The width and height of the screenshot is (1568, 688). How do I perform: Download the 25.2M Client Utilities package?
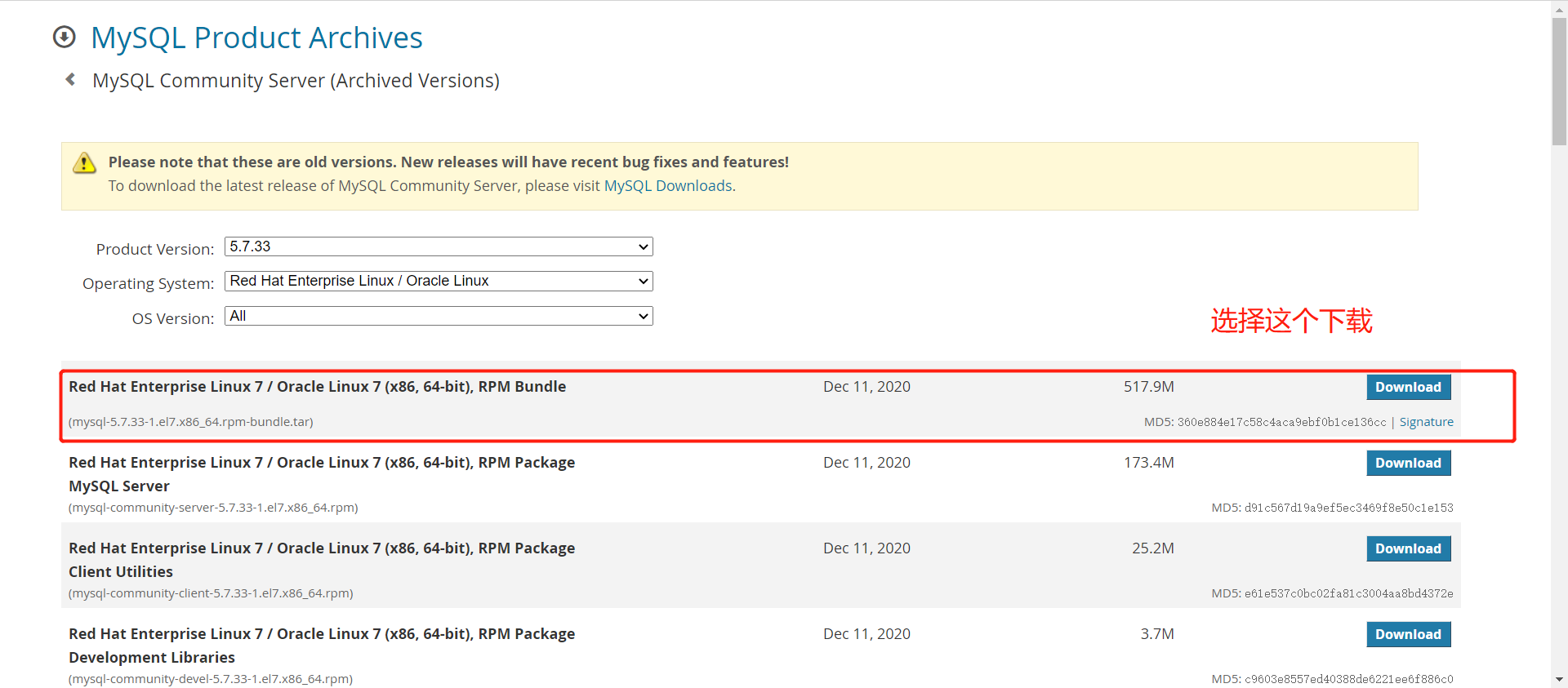coord(1409,548)
